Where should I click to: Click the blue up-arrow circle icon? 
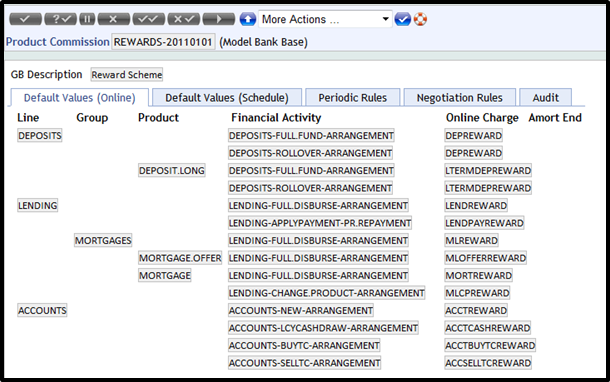pos(247,19)
